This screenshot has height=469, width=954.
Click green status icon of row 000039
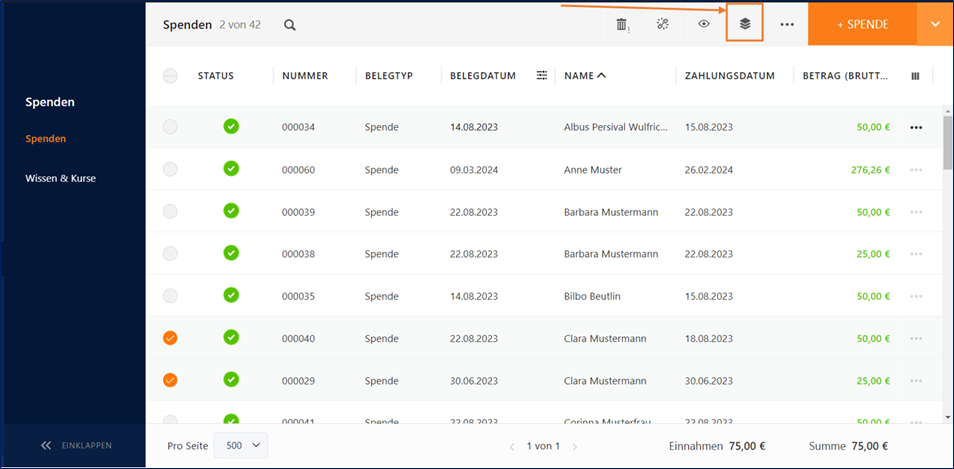click(x=231, y=211)
